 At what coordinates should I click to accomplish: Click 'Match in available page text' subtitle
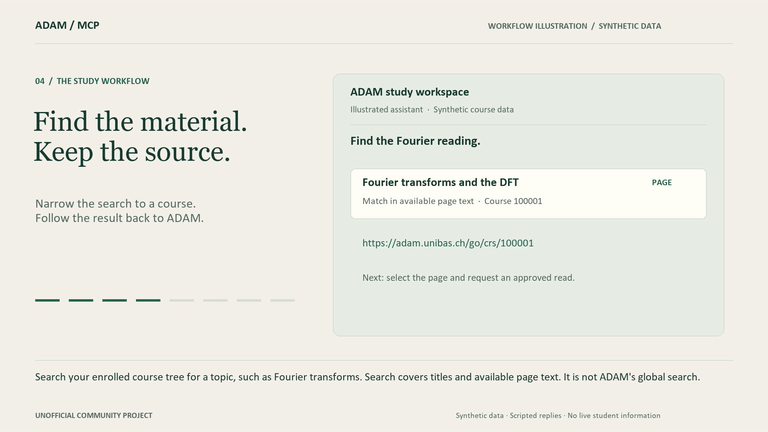pyautogui.click(x=418, y=201)
